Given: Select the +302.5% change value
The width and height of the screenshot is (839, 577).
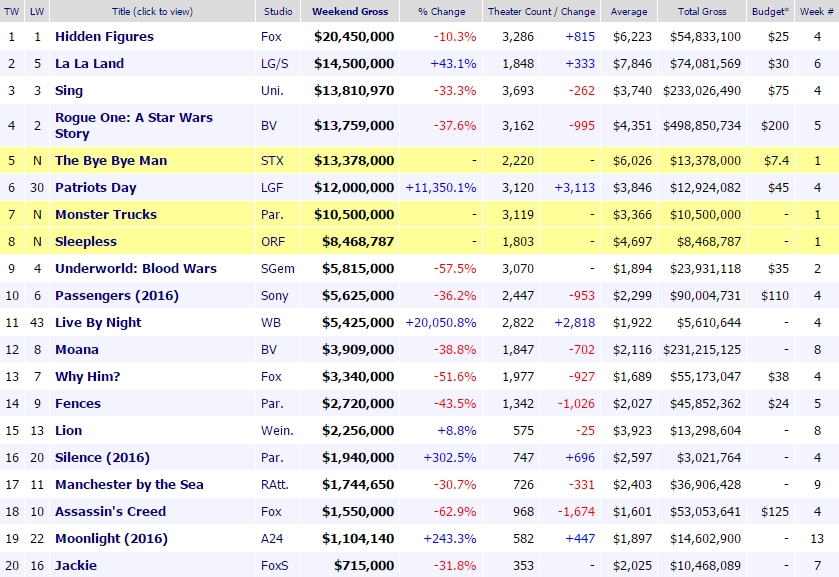Looking at the screenshot, I should tap(449, 458).
